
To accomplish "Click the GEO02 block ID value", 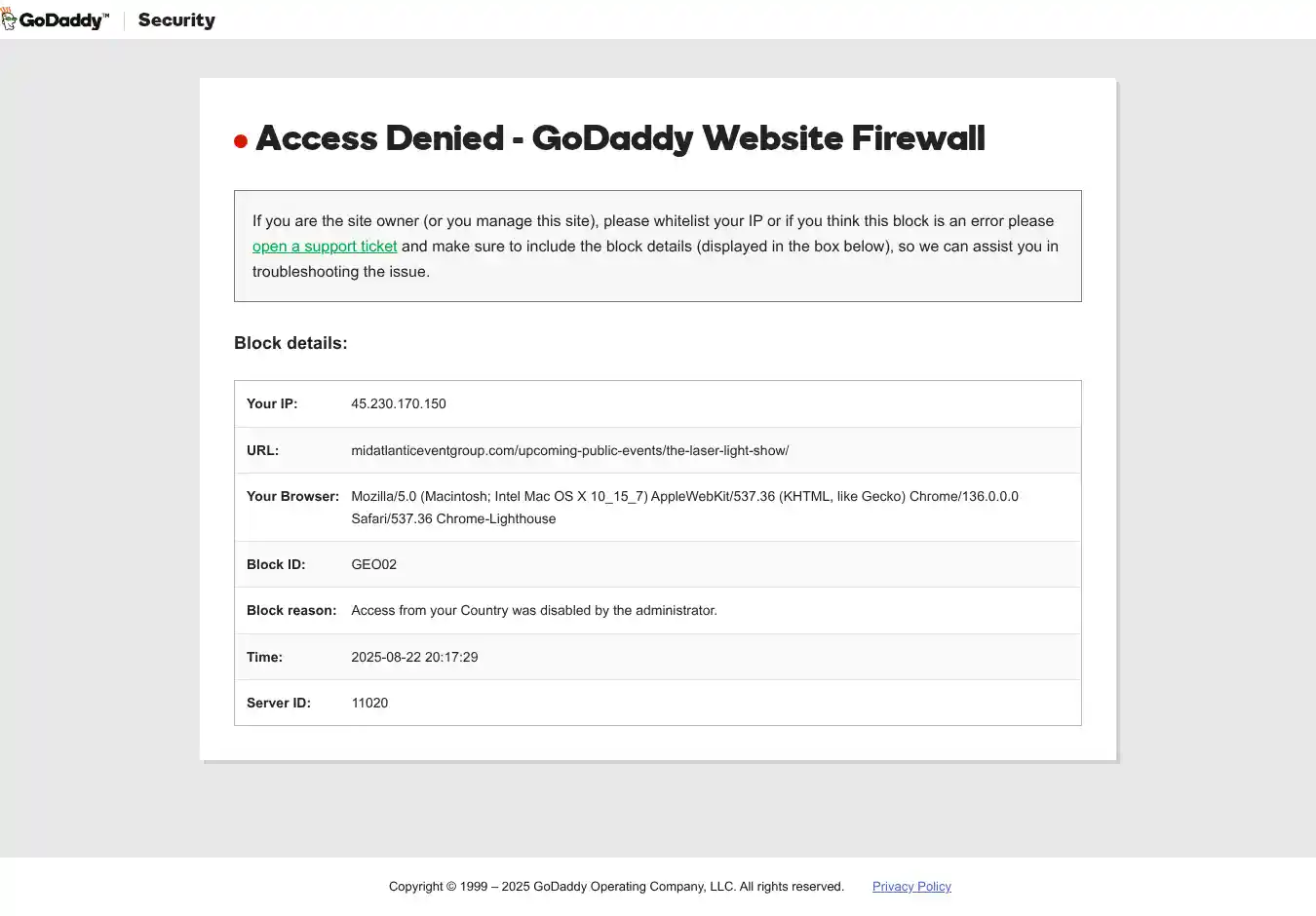I will [x=374, y=564].
